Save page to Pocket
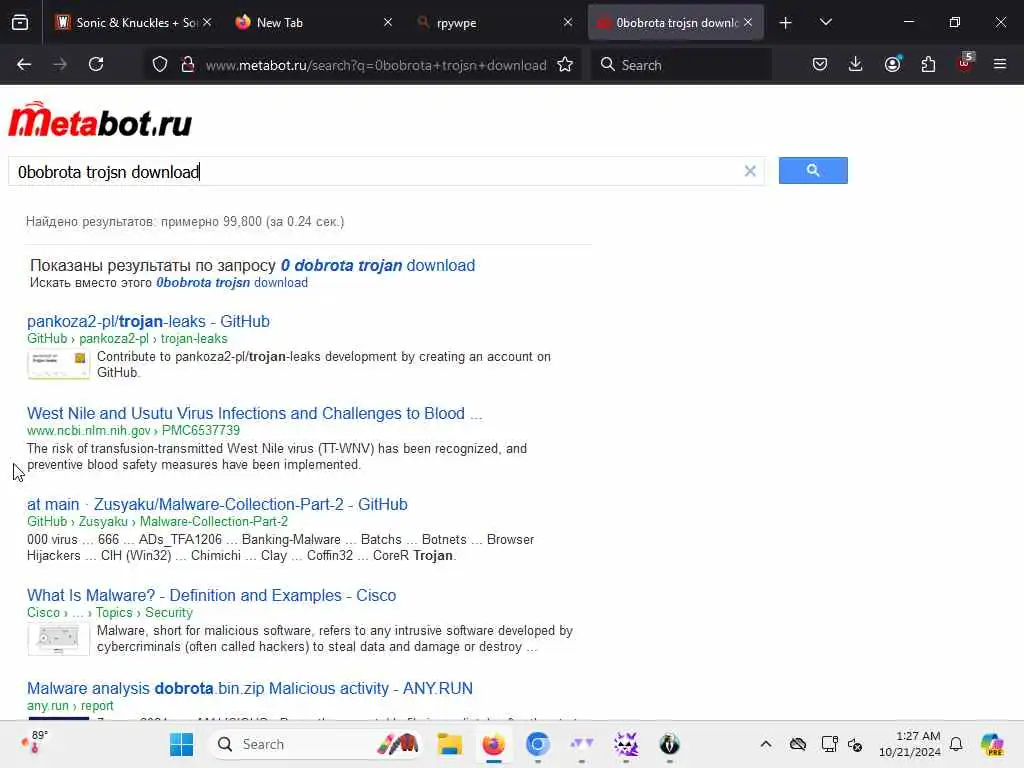Image resolution: width=1024 pixels, height=768 pixels. tap(820, 64)
